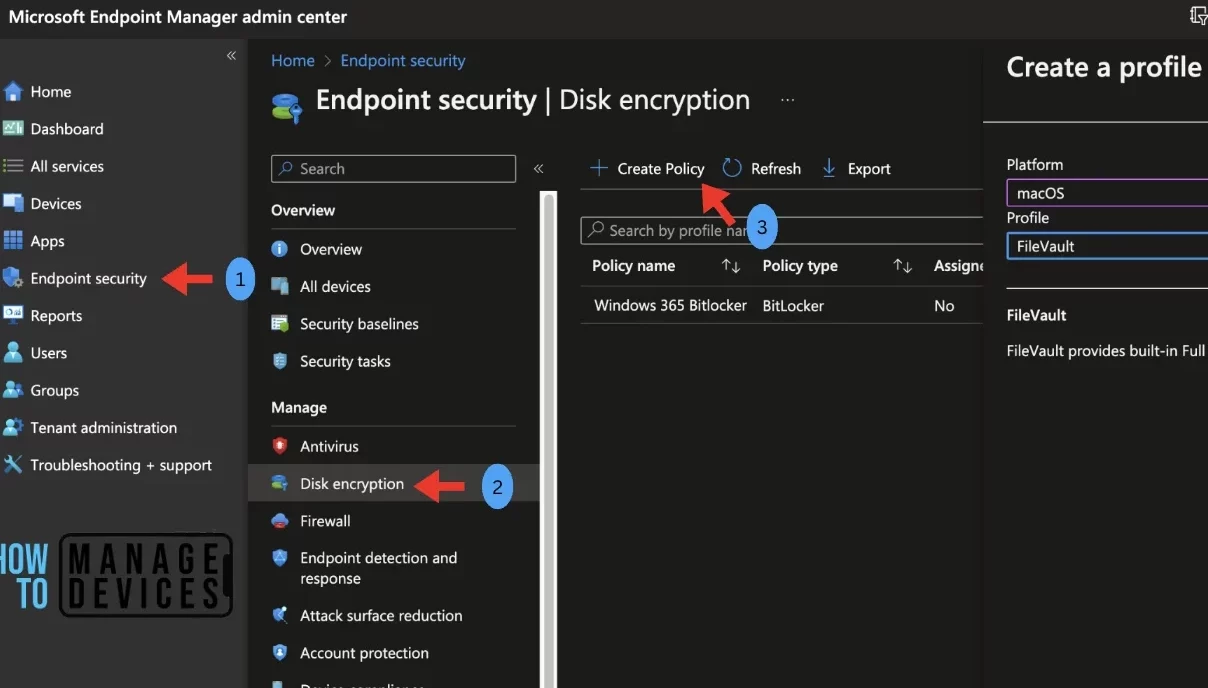This screenshot has width=1208, height=688.
Task: Select Attack surface reduction item
Action: (381, 616)
